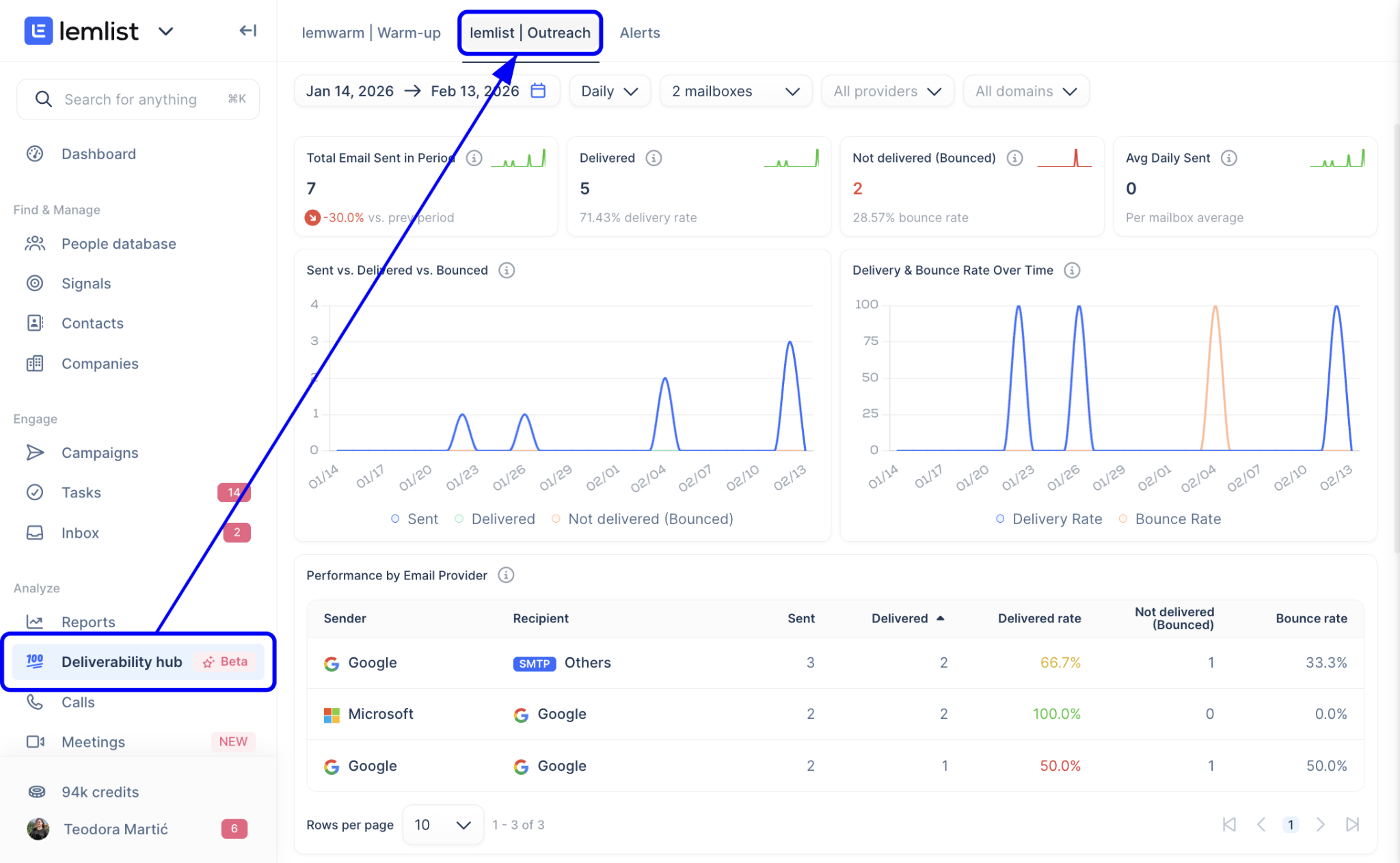
Task: Show info for Not delivered (Bounced) card
Action: click(1015, 158)
